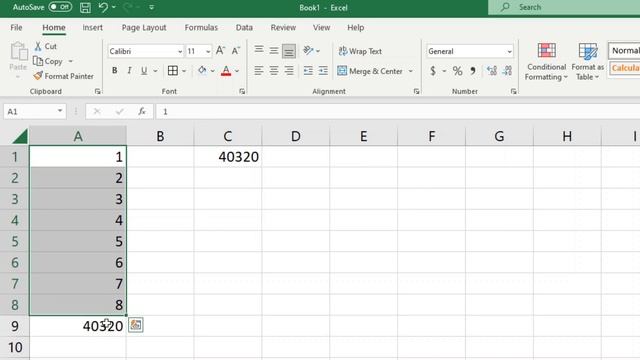Toggle Underline formatting
640x360 pixels.
click(x=144, y=71)
